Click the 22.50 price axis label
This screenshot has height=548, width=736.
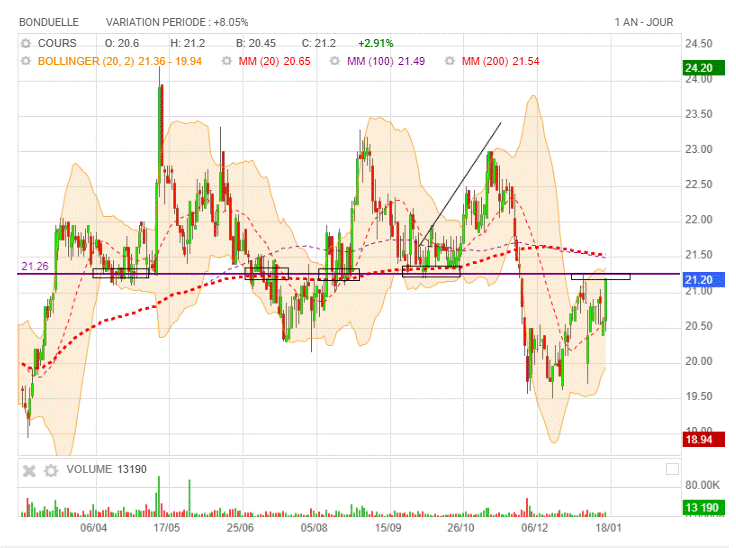coord(699,185)
